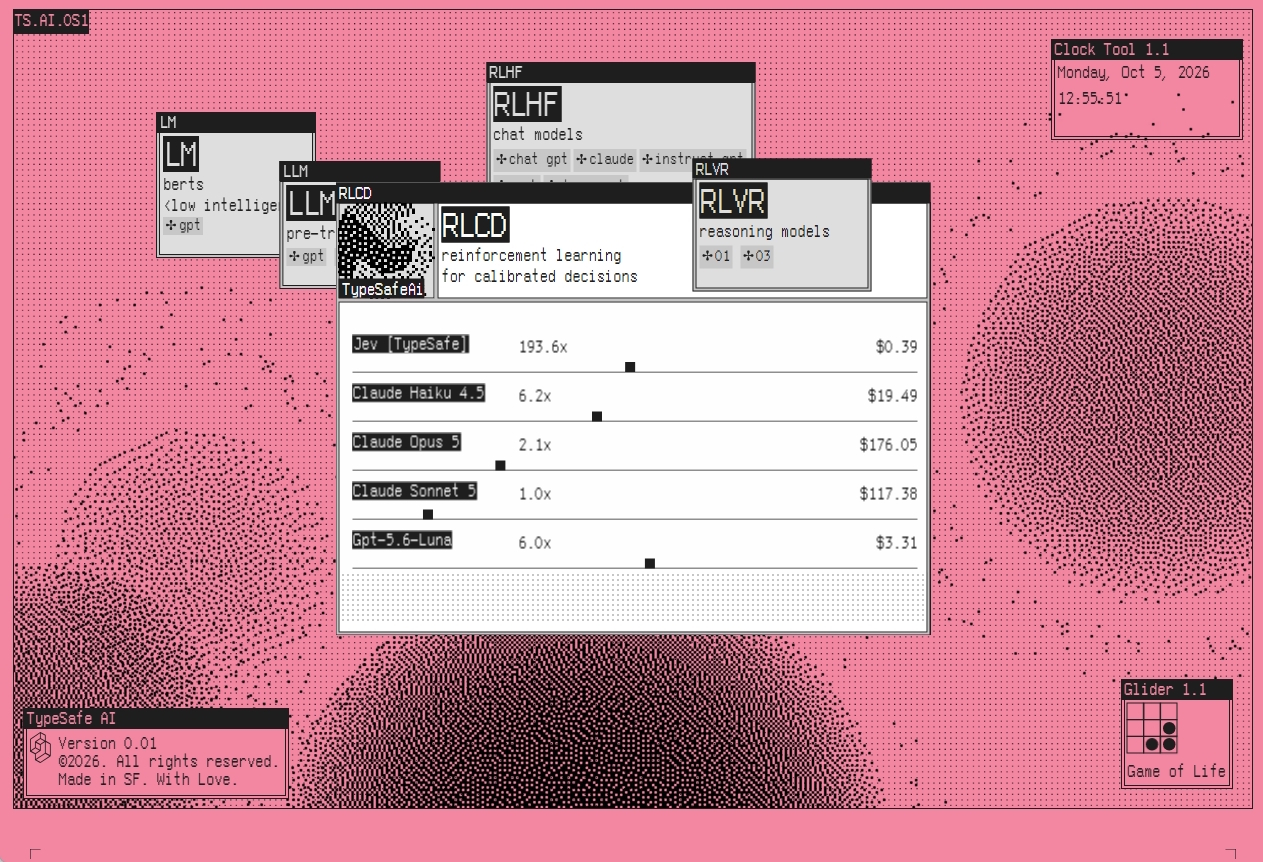Click the Version 0.01 text
Viewport: 1263px width, 862px height.
[107, 743]
